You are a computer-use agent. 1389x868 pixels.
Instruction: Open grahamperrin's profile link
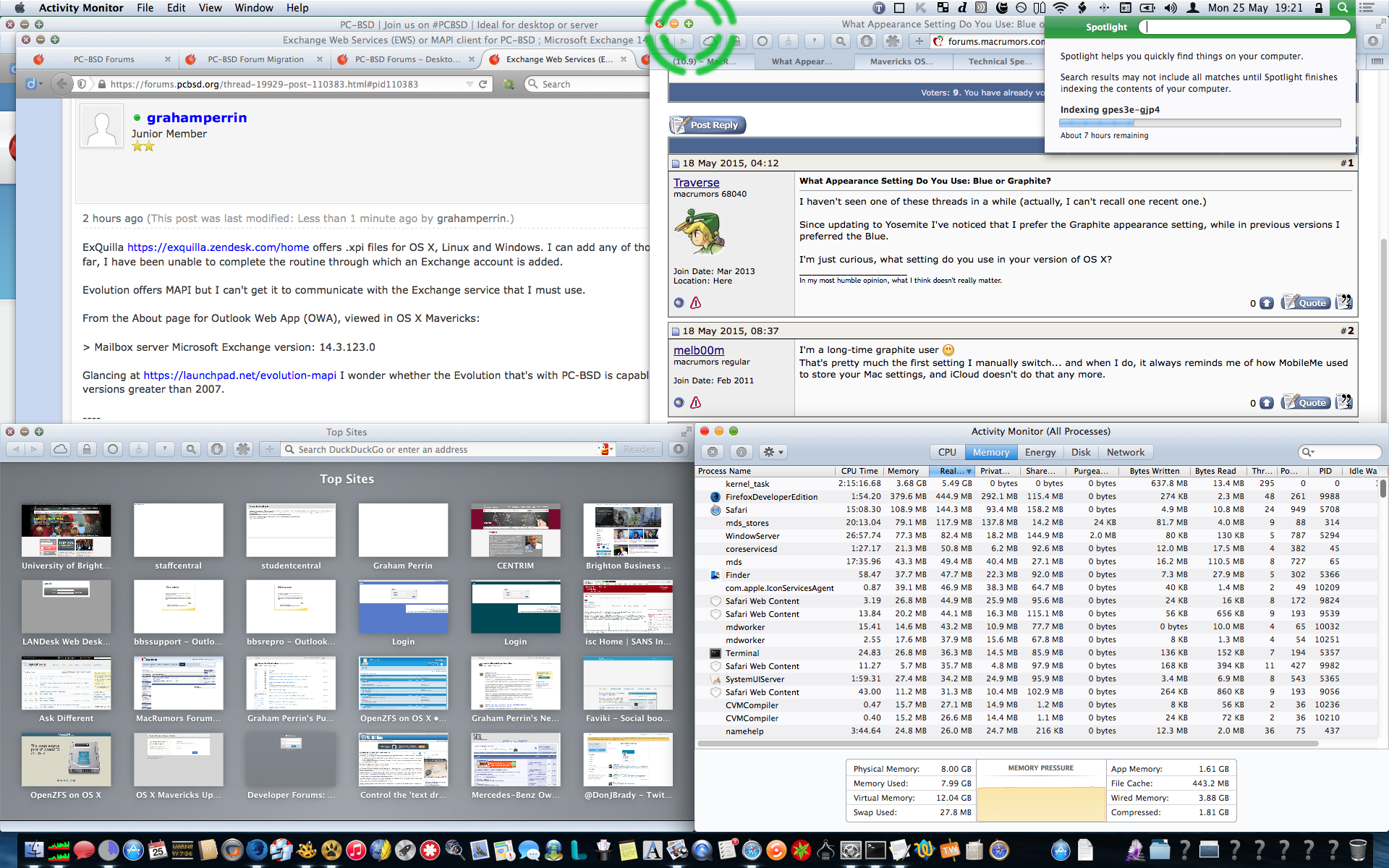pyautogui.click(x=197, y=117)
